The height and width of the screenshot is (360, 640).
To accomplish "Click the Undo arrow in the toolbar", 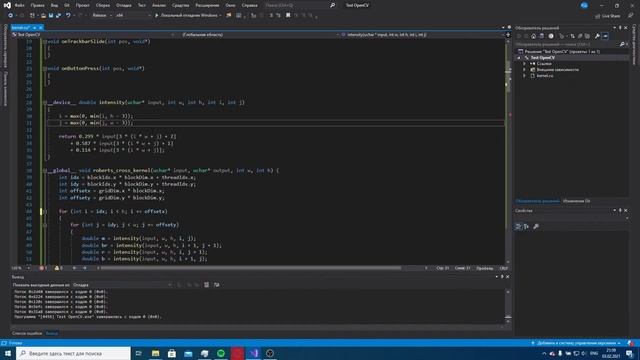I will tap(68, 16).
